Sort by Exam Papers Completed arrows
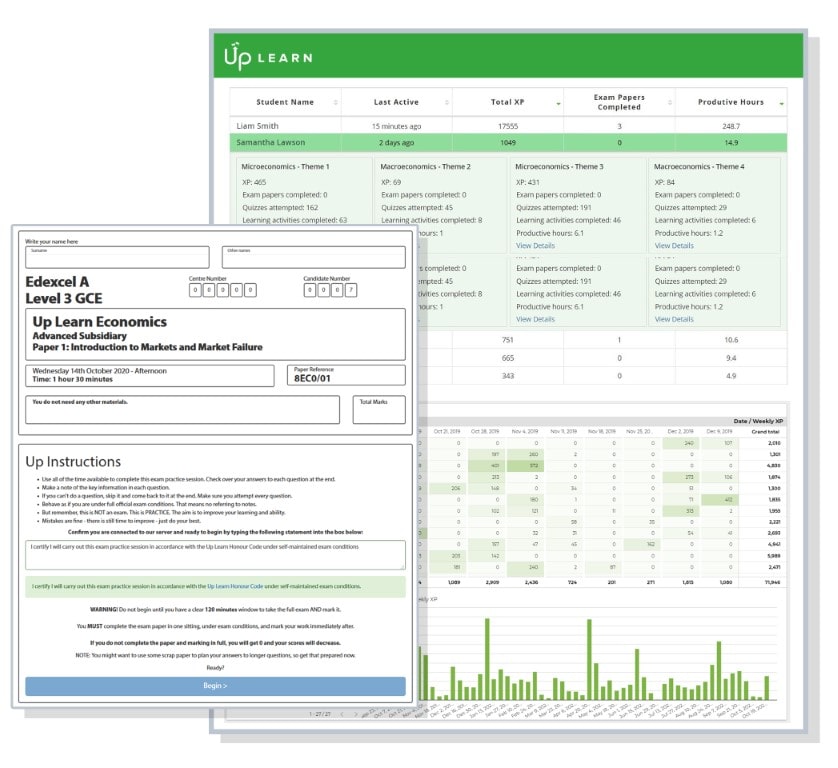This screenshot has height=768, width=838. (670, 102)
